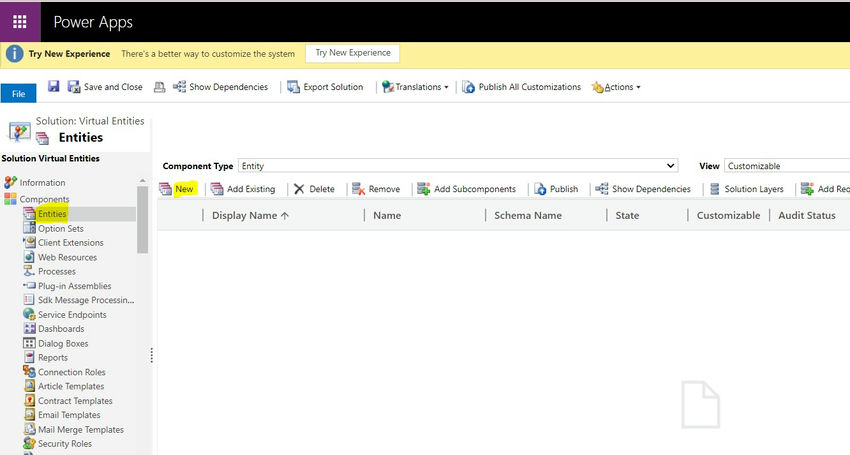Click the Customizable column header
The width and height of the screenshot is (850, 455).
pyautogui.click(x=729, y=215)
